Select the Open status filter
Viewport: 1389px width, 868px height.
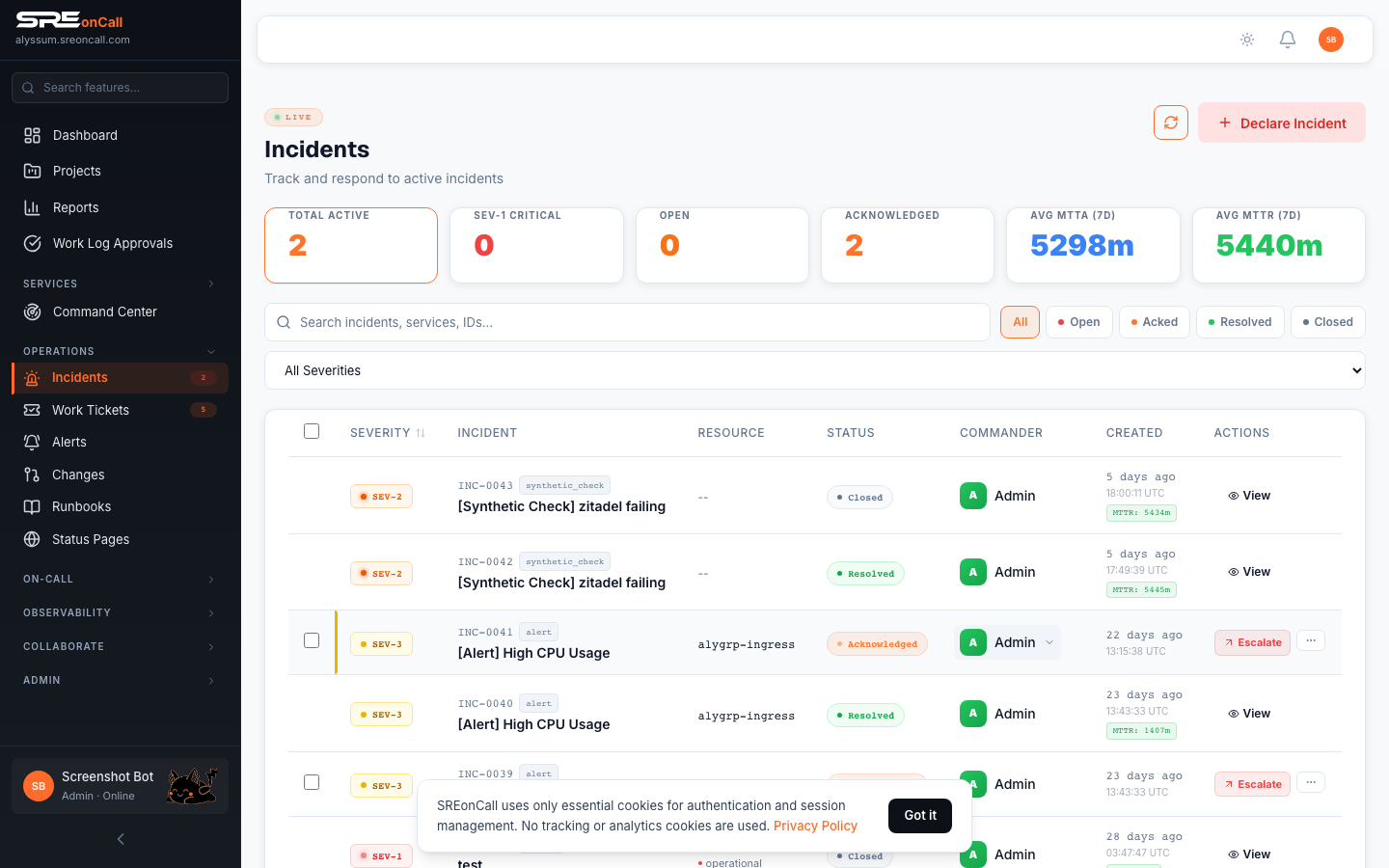pyautogui.click(x=1078, y=322)
